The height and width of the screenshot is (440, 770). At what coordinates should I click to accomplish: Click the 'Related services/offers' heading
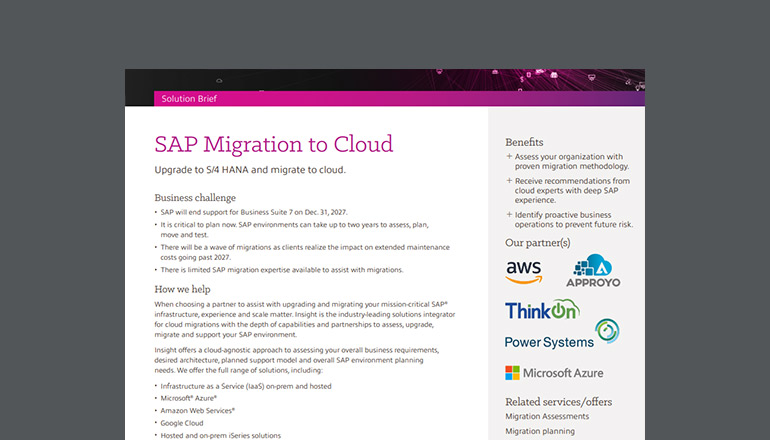[x=558, y=401]
